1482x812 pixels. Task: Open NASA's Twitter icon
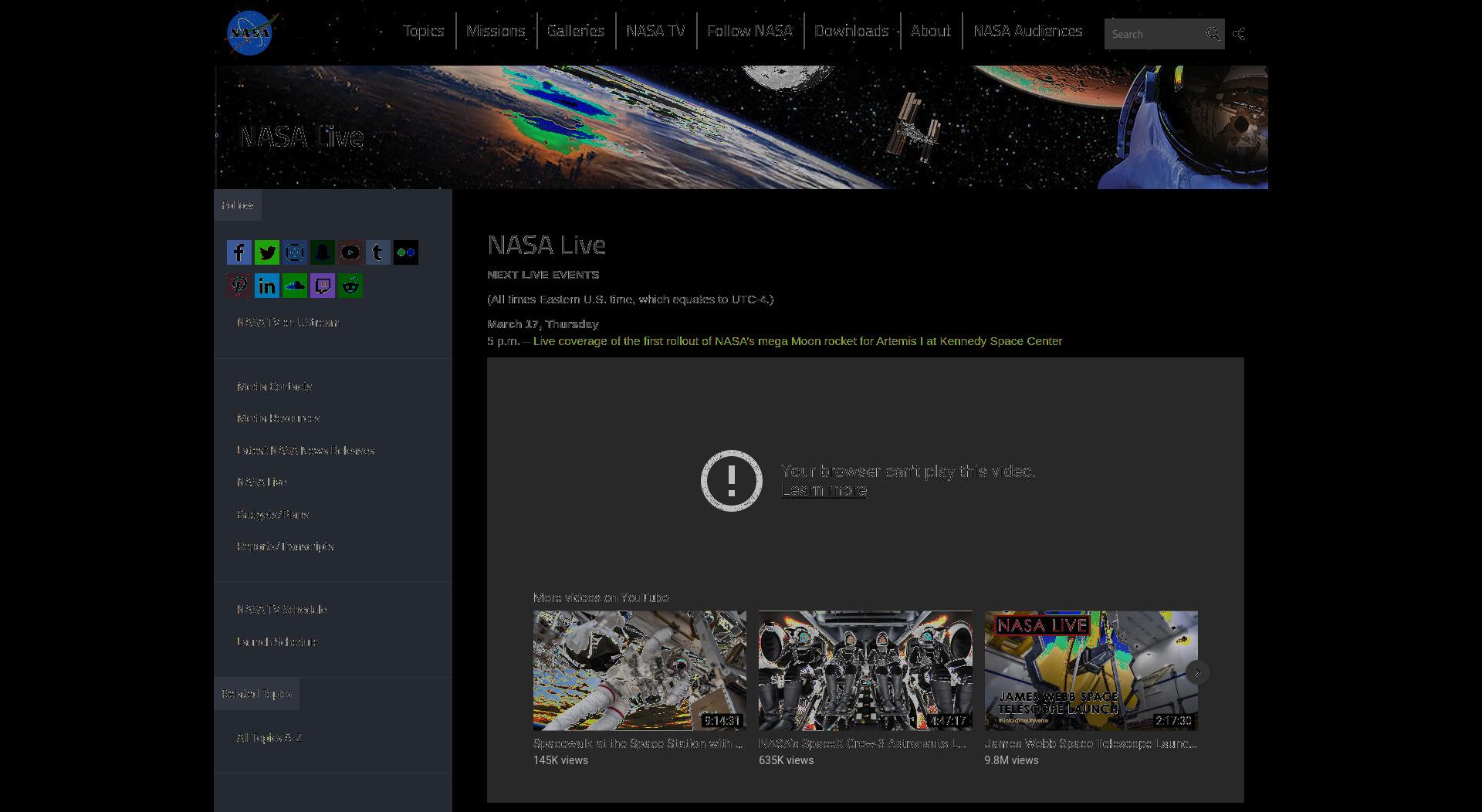(x=267, y=252)
